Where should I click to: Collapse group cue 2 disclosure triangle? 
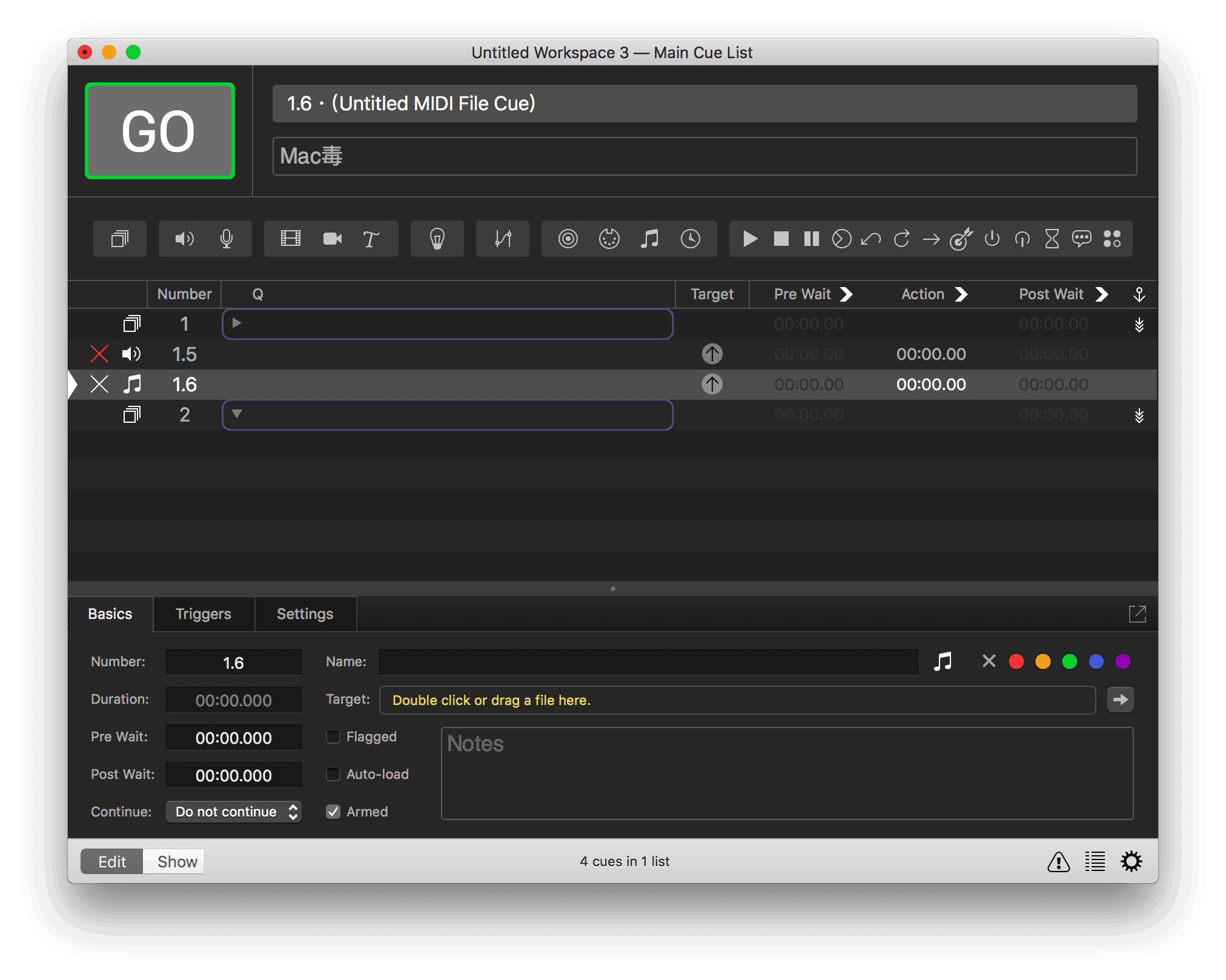[x=237, y=414]
